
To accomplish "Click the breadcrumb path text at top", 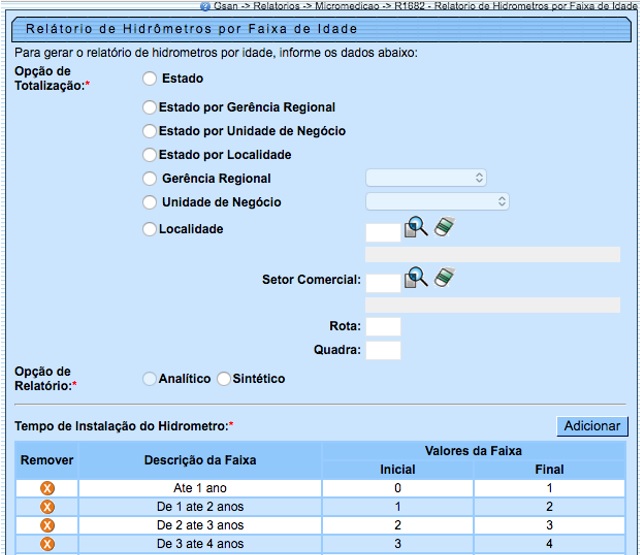I will 425,6.
